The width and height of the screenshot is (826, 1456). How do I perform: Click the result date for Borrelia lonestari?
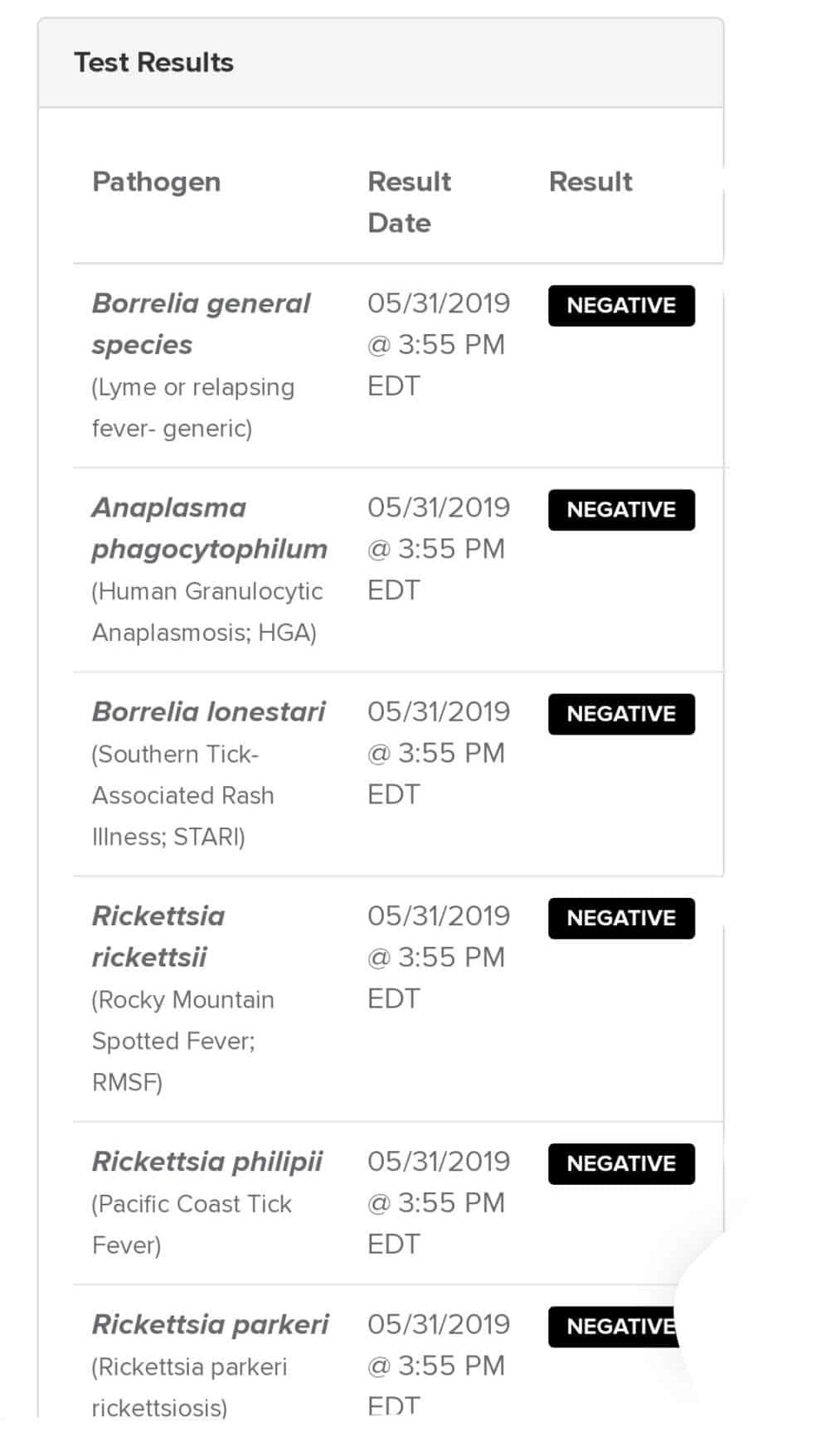click(x=438, y=753)
